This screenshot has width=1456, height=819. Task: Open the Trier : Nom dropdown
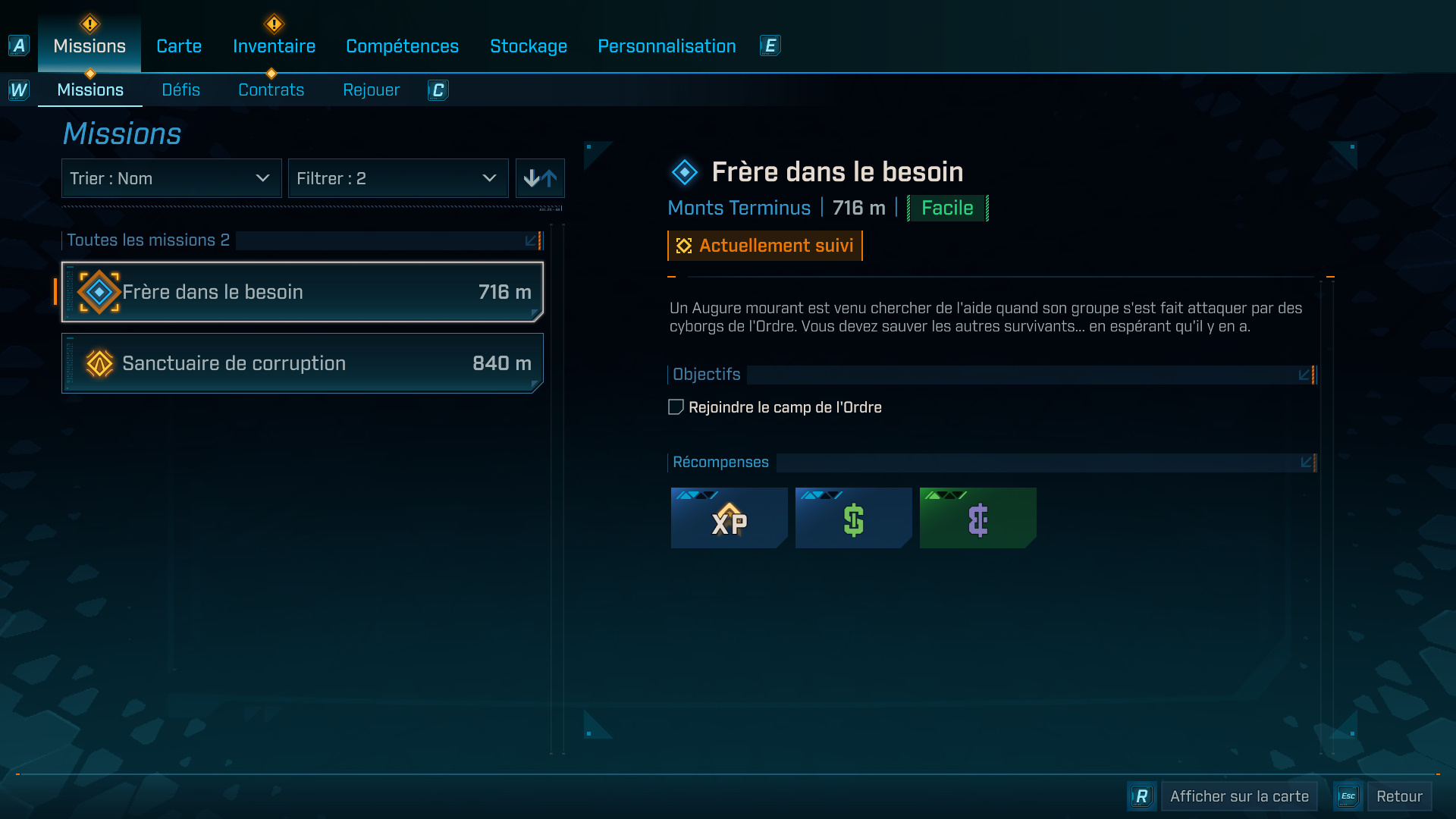point(171,178)
